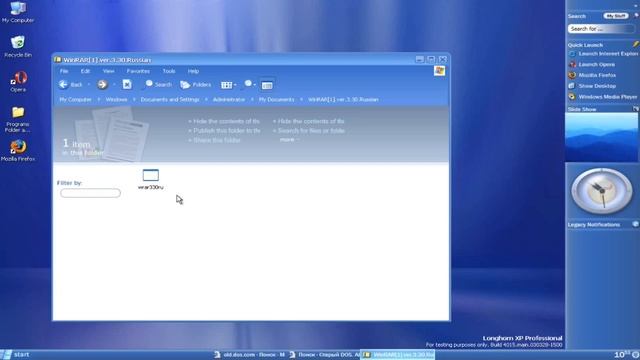Select the wrar330ru file

(x=151, y=179)
